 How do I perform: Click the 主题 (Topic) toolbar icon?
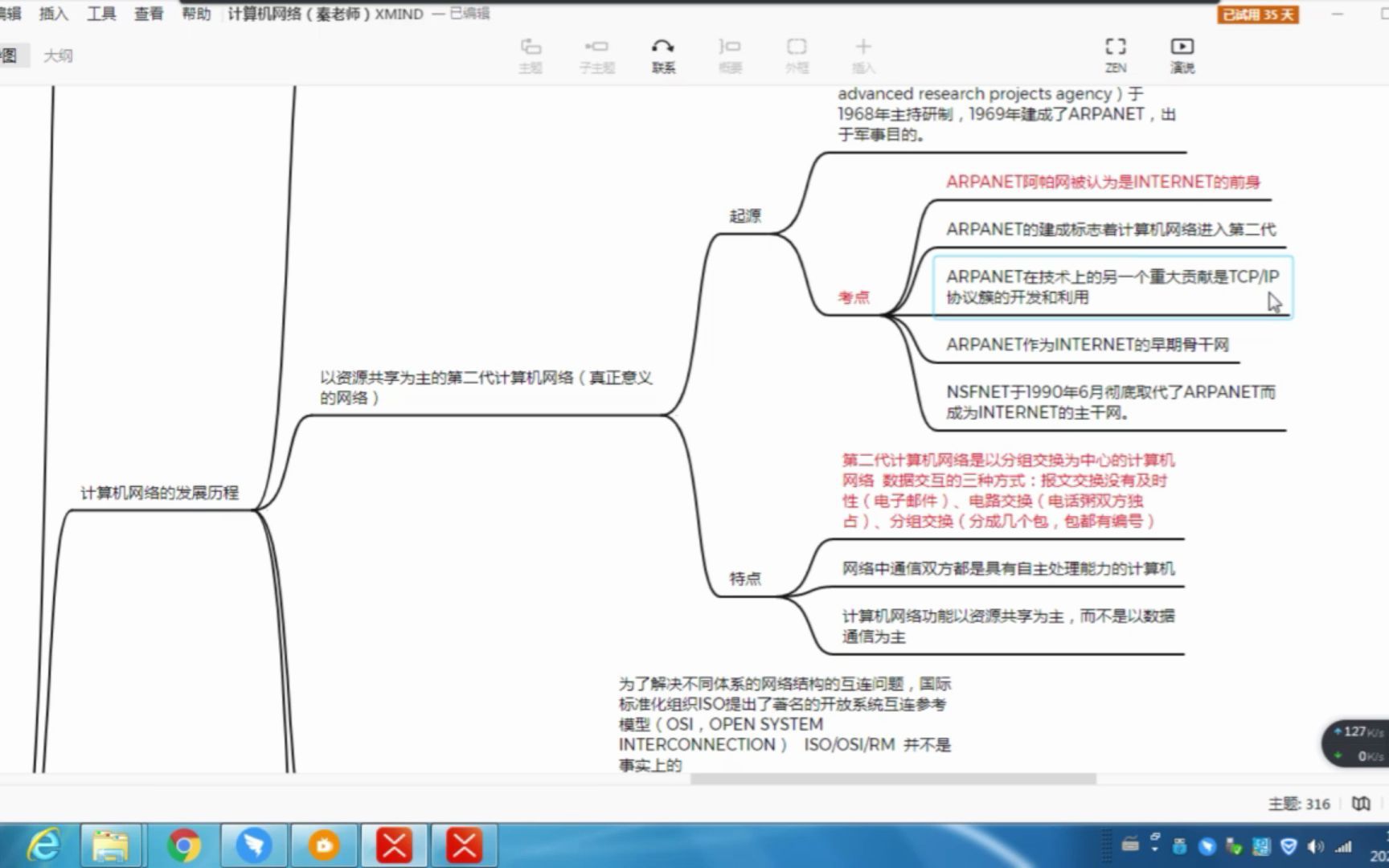point(531,55)
